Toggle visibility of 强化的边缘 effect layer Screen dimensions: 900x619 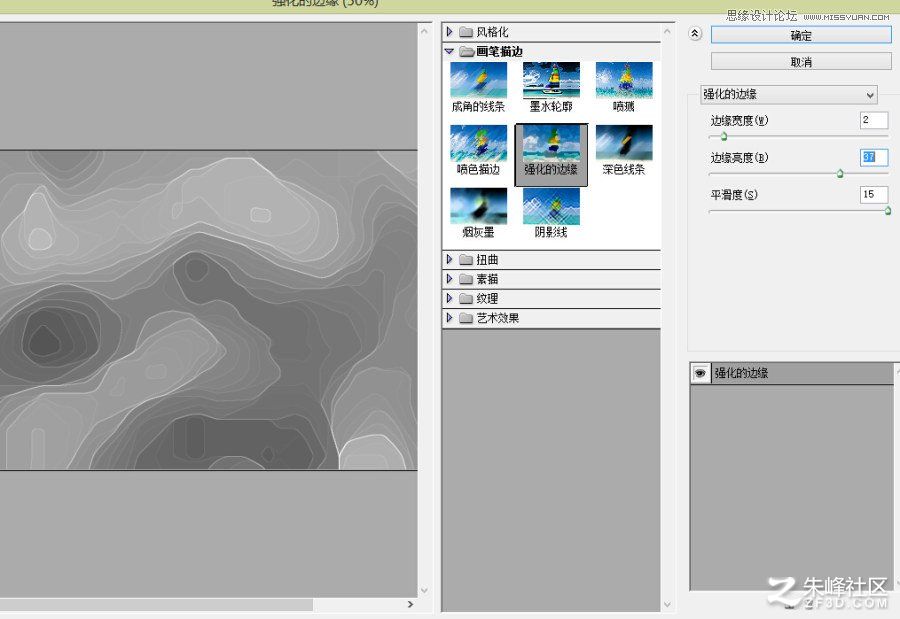click(700, 373)
